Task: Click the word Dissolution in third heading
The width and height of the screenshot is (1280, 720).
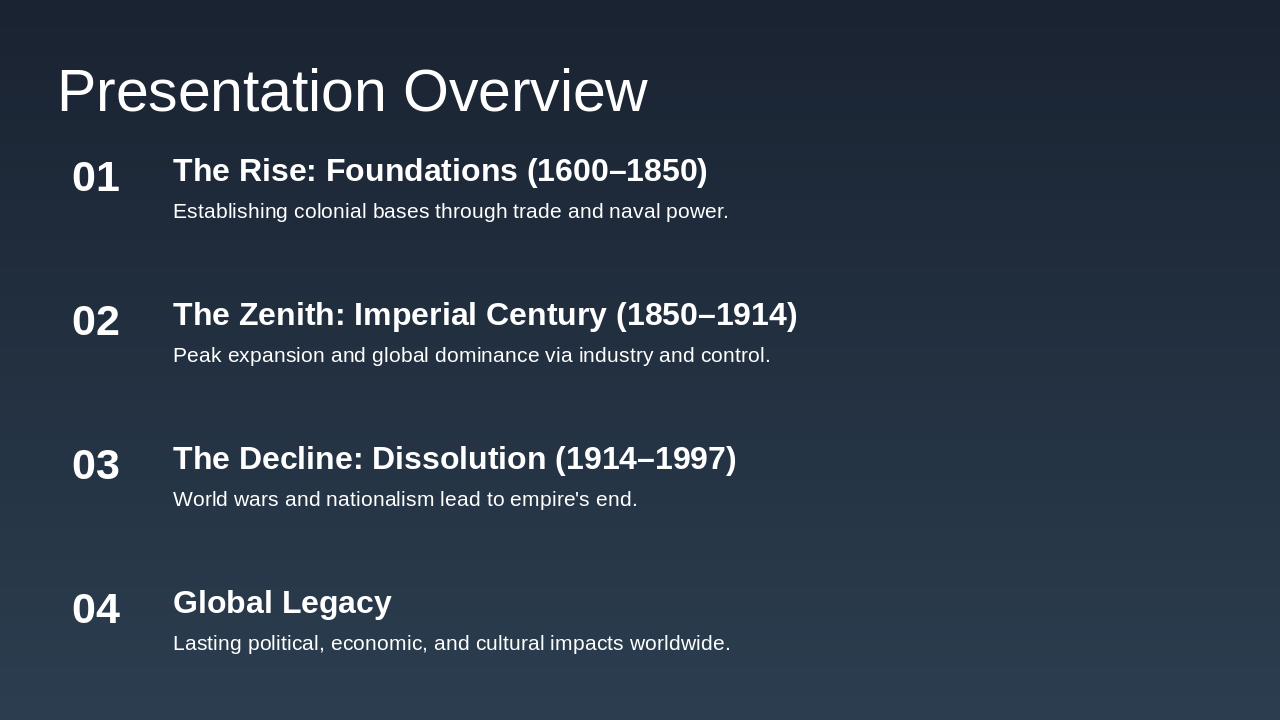Action: pos(459,459)
